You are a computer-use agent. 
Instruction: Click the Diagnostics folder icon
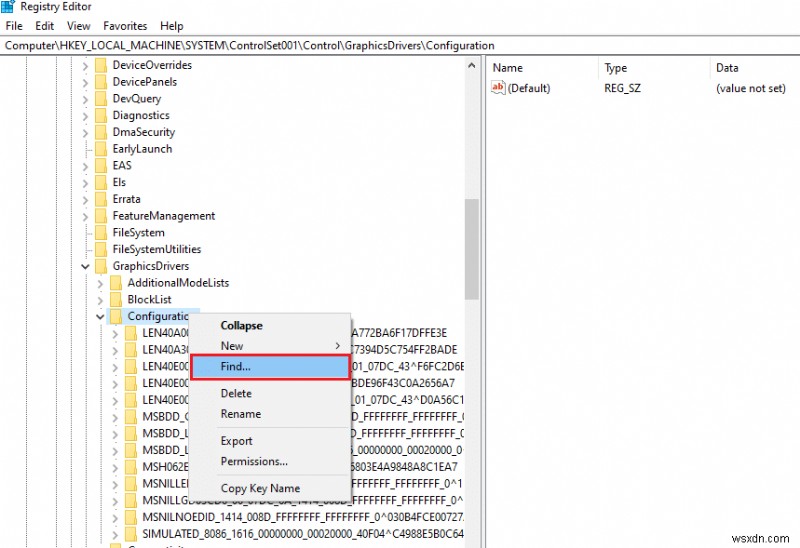101,115
